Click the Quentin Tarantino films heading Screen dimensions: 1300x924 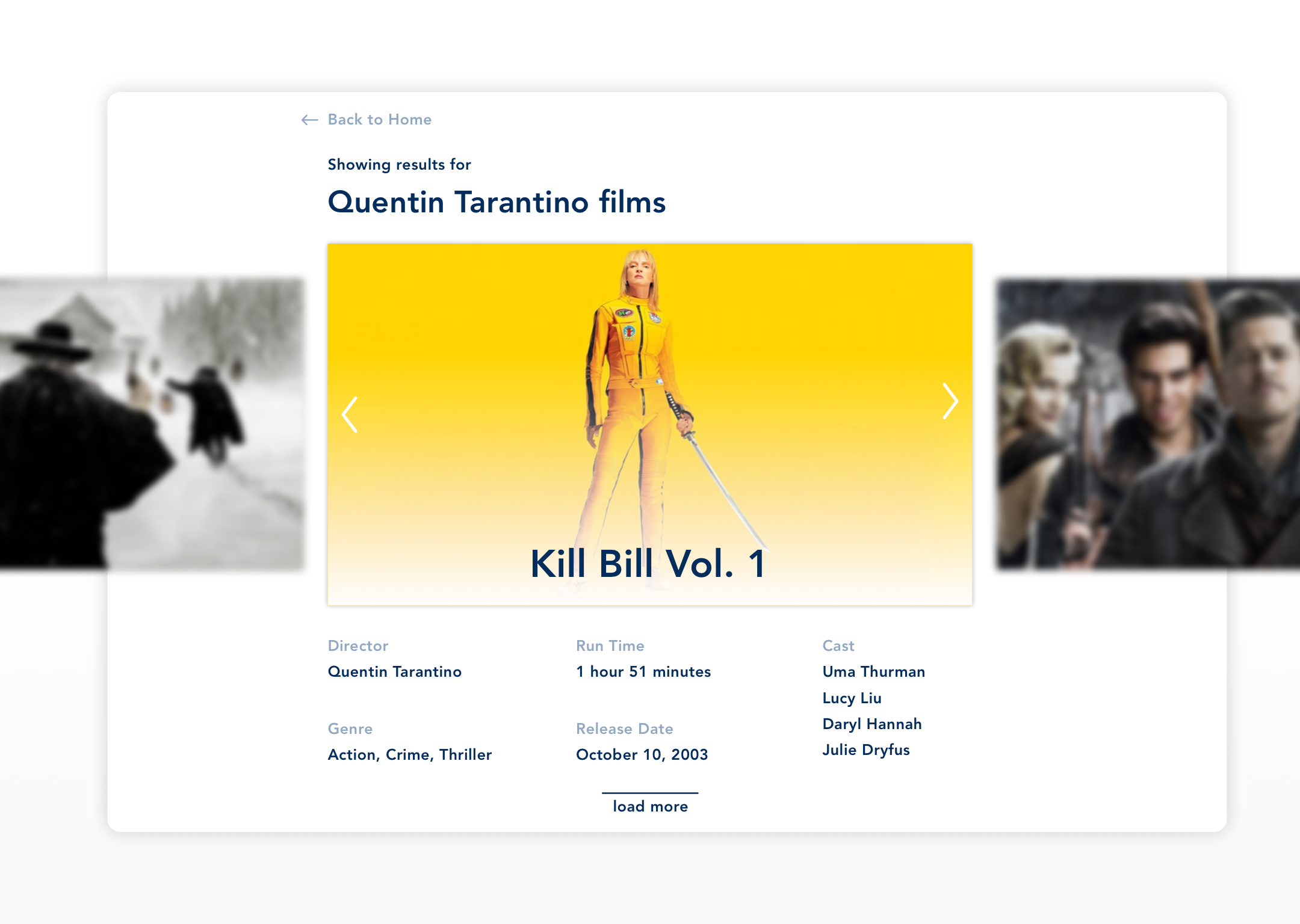[497, 202]
